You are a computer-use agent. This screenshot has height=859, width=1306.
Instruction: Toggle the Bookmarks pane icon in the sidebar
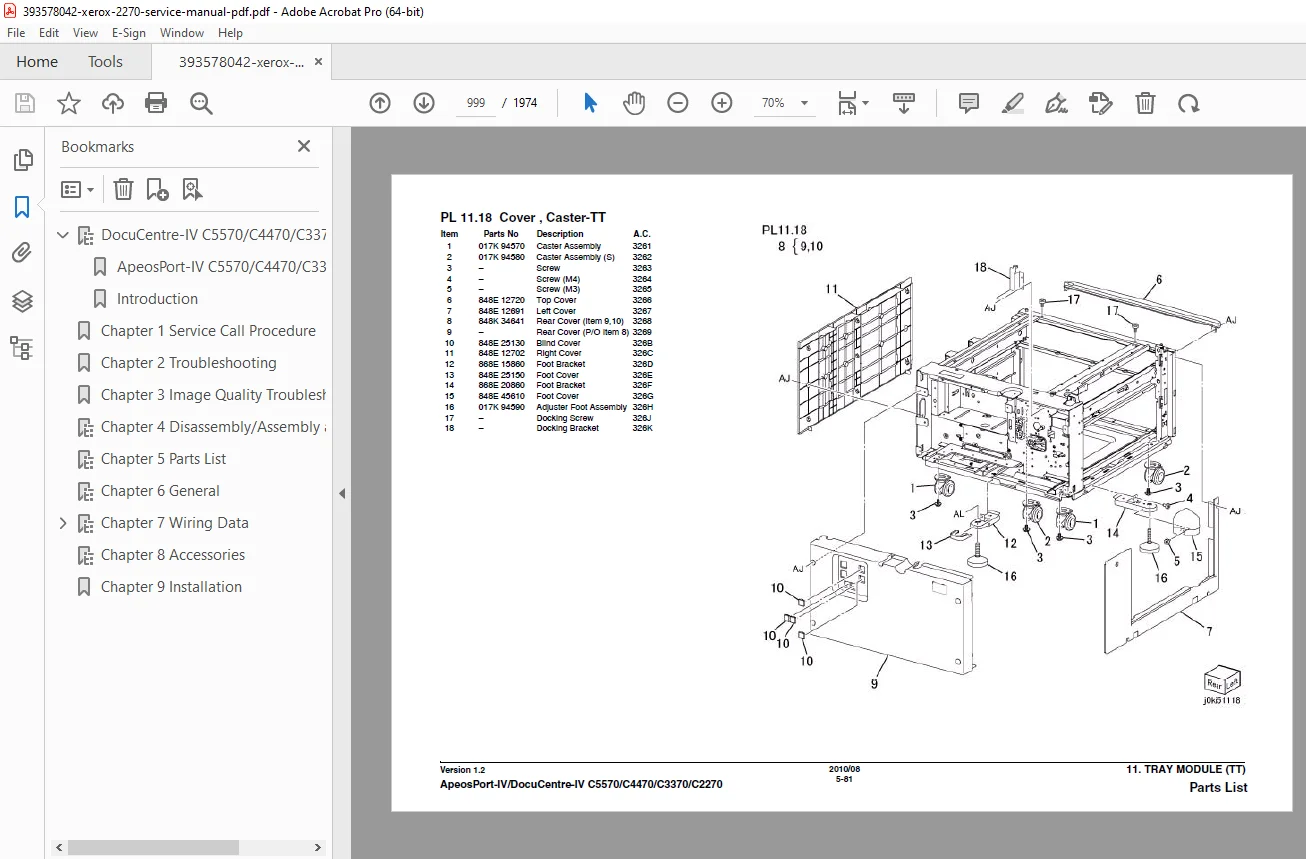[x=22, y=207]
